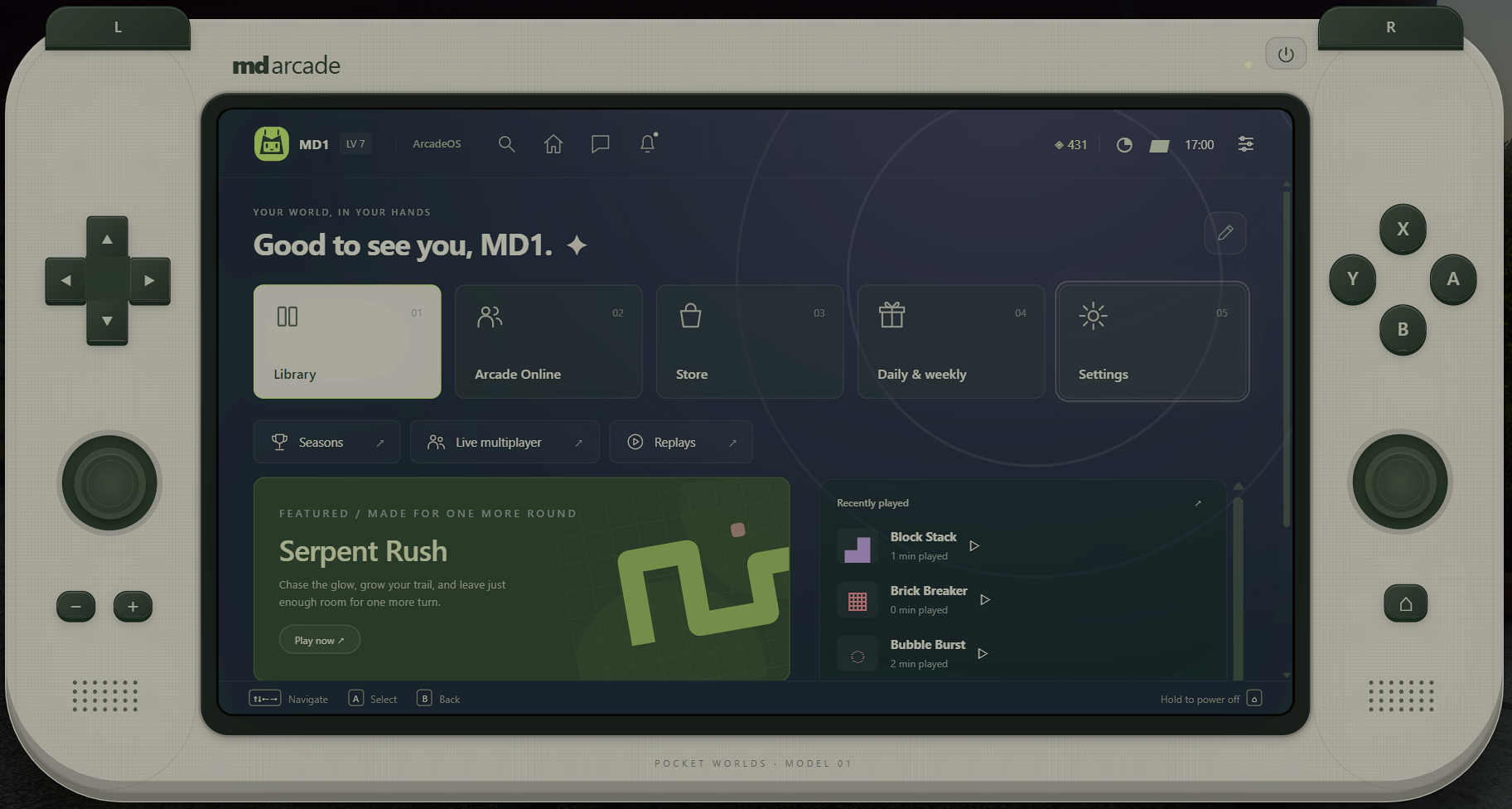Screen dimensions: 1512x809
Task: Click the Block Stack thumbnail
Action: [857, 547]
